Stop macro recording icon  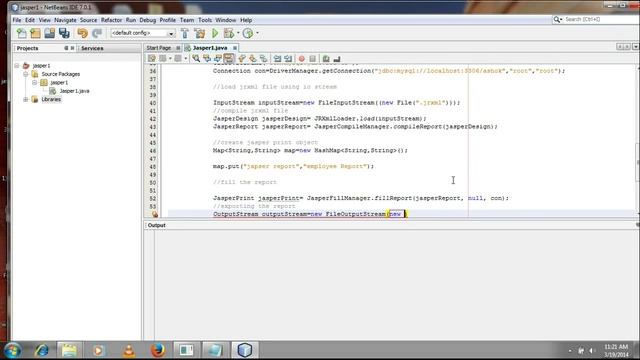pyautogui.click(x=313, y=58)
